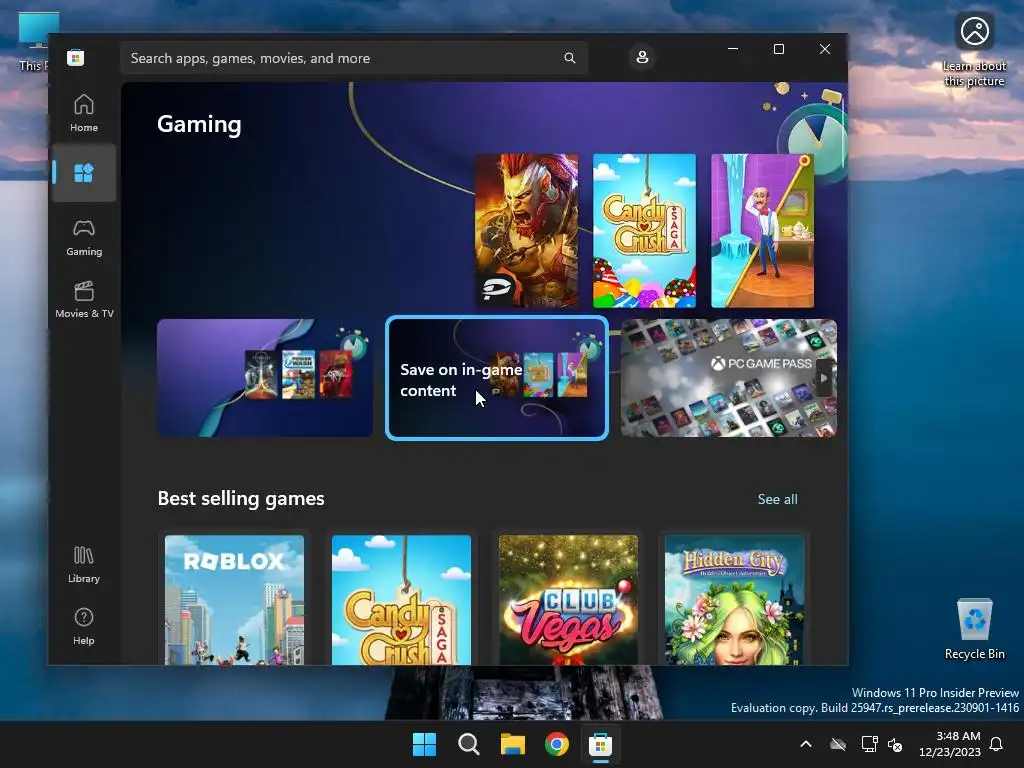
Task: Open Movies & TV section
Action: (84, 299)
